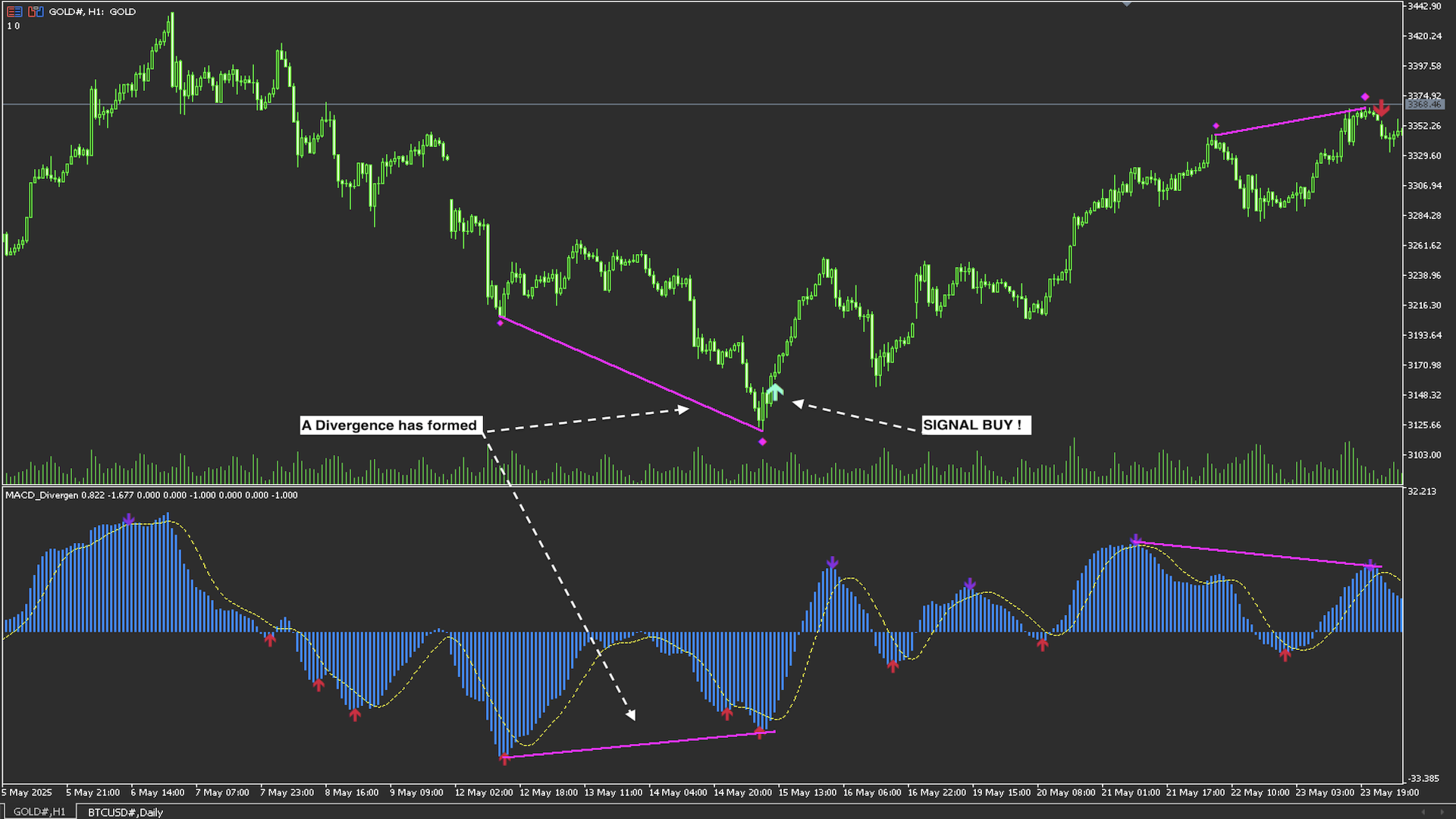1456x819 pixels.
Task: Click price scale value 3148.32
Action: (x=1424, y=395)
